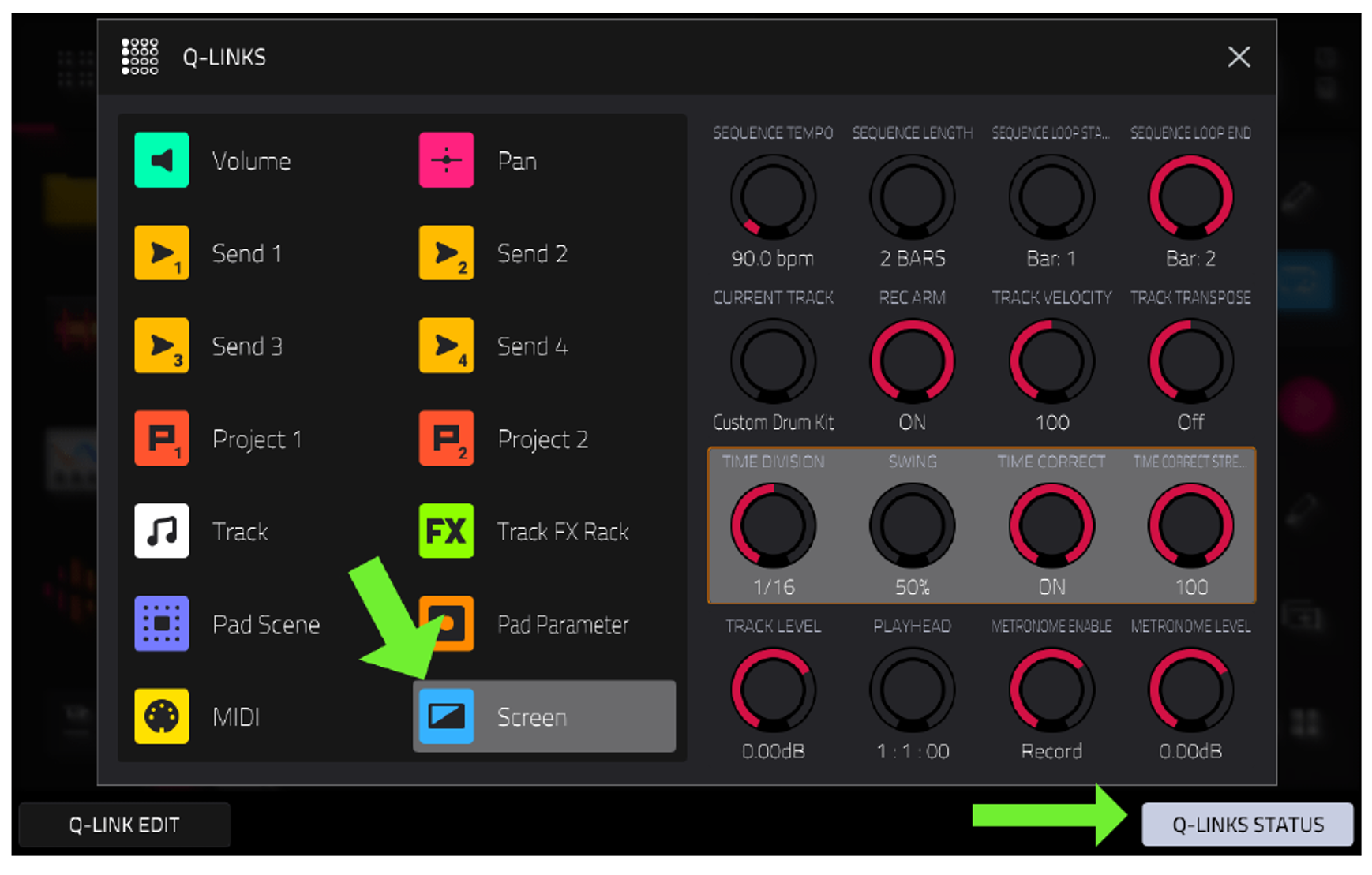Adjust the Metronome Level knob
Screen dimensions: 1372x875
[x=1190, y=690]
